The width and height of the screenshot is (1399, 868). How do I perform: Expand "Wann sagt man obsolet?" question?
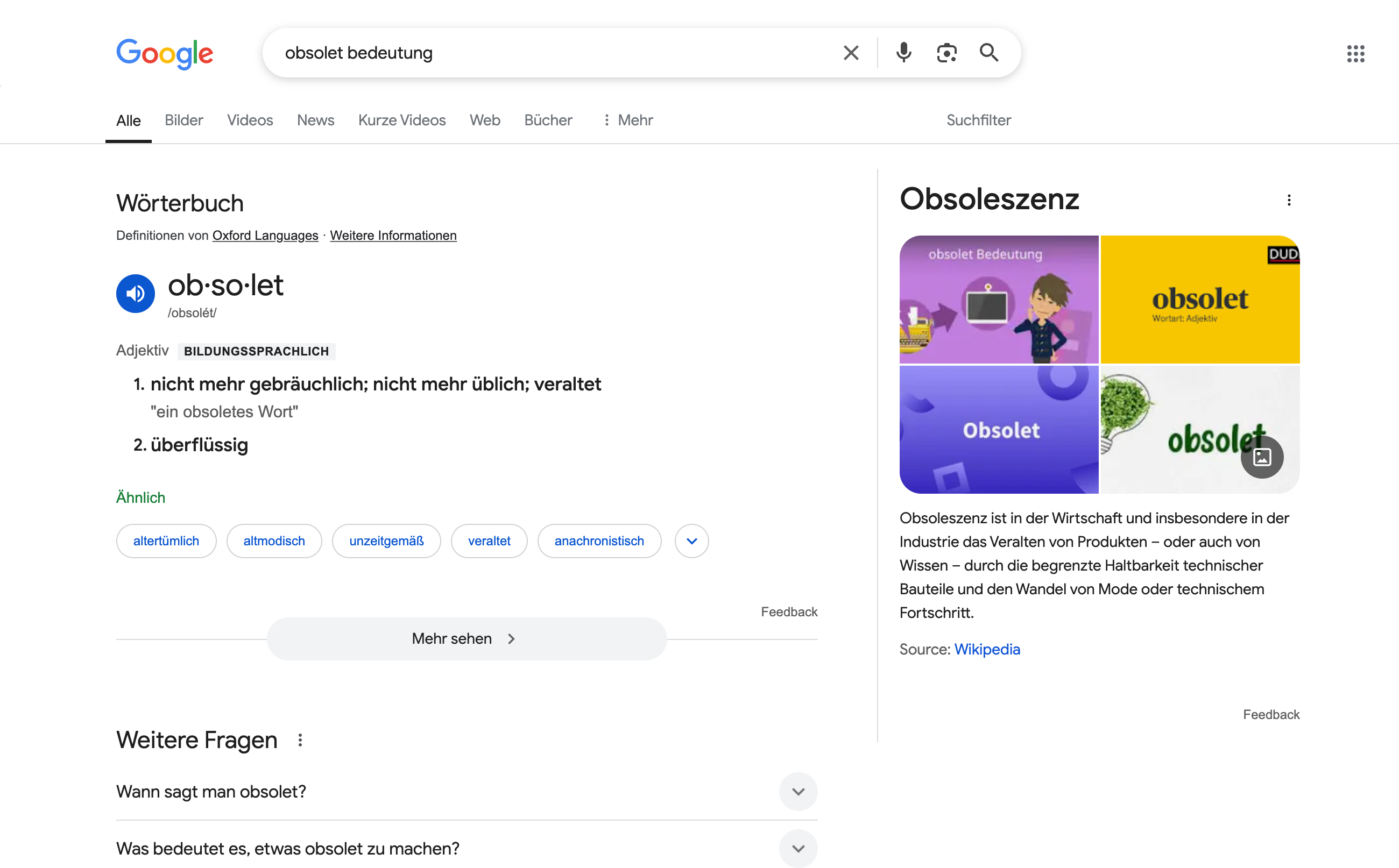click(798, 792)
